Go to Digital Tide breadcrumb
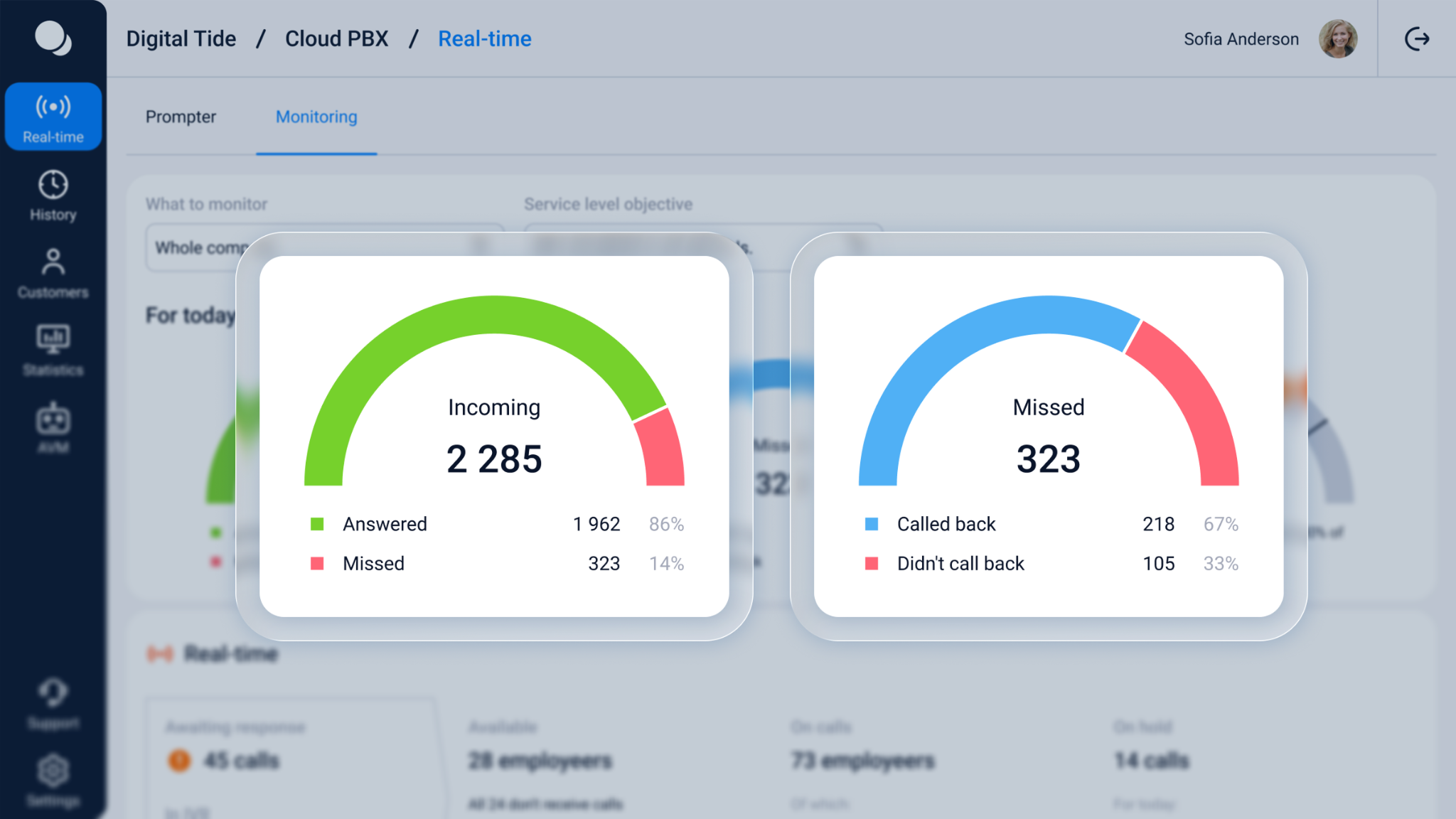The height and width of the screenshot is (819, 1456). (x=181, y=38)
